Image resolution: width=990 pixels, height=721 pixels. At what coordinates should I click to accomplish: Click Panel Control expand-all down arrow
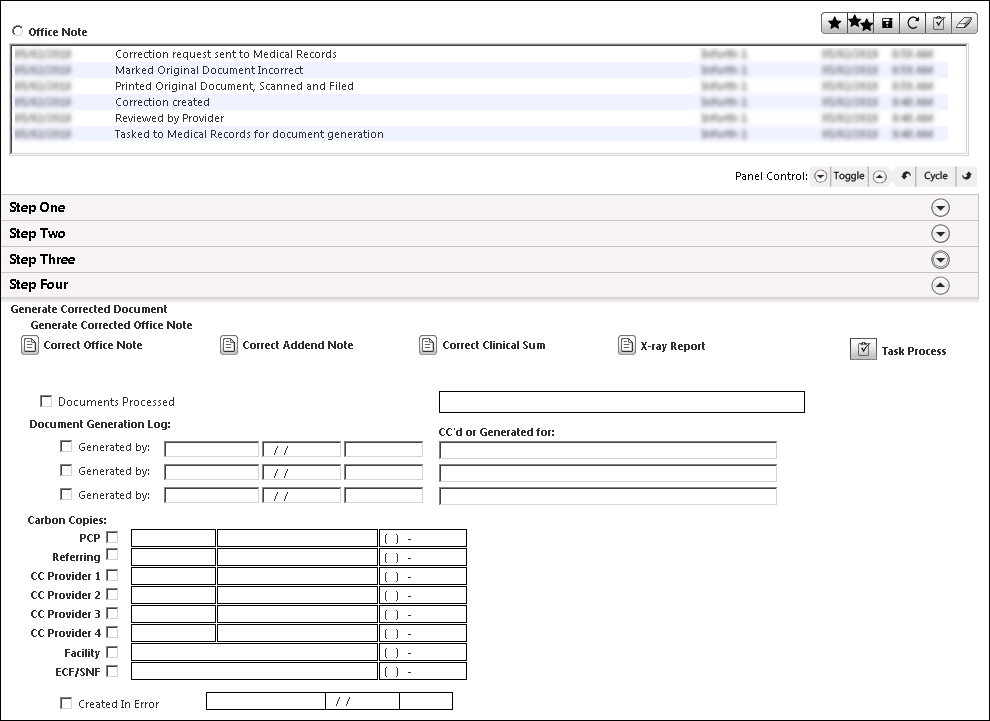tap(820, 176)
